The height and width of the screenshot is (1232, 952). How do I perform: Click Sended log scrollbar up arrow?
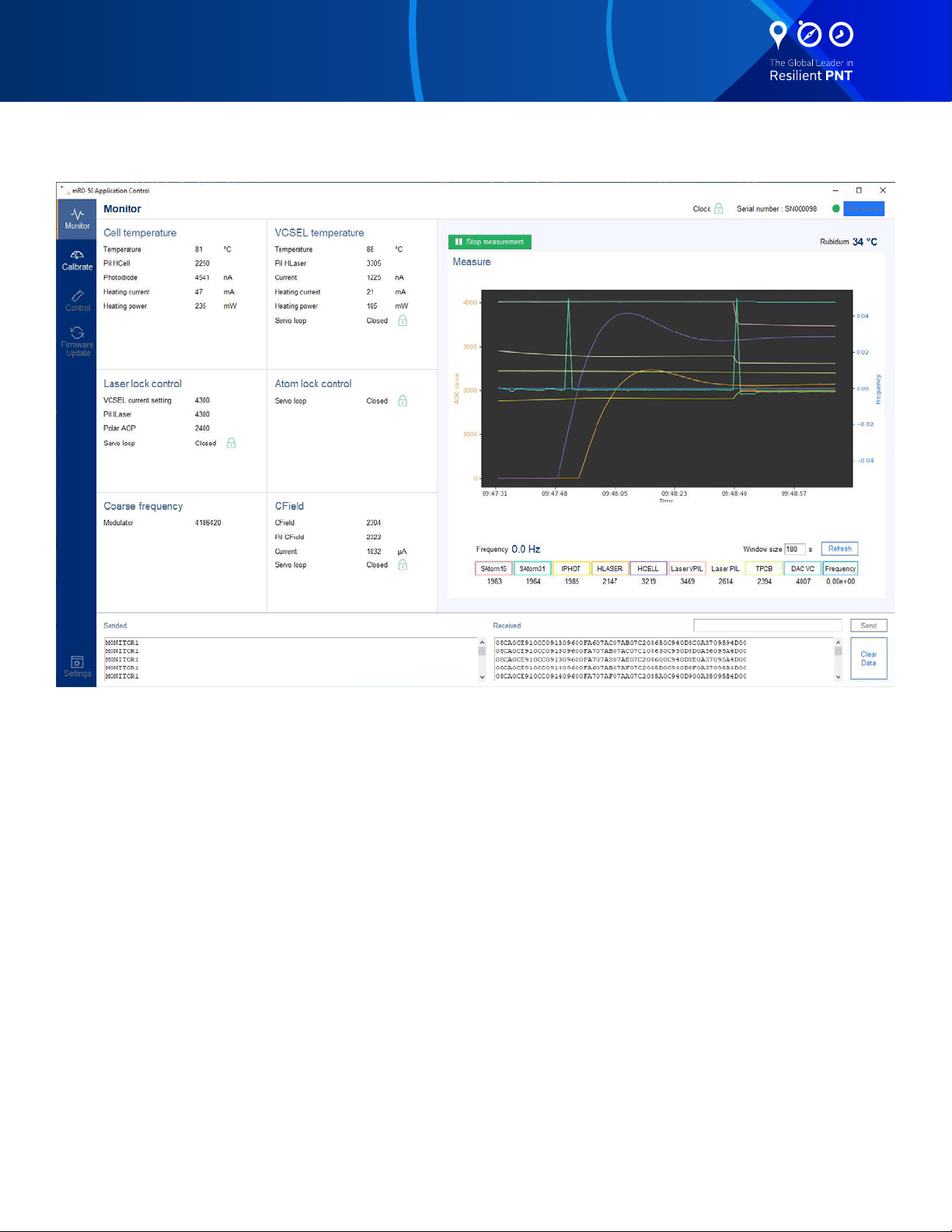(x=482, y=643)
